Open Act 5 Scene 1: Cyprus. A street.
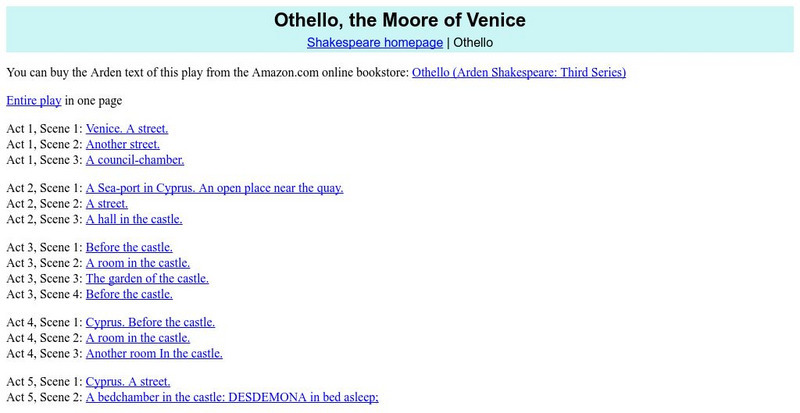Screen dimensions: 800x413 pos(128,381)
